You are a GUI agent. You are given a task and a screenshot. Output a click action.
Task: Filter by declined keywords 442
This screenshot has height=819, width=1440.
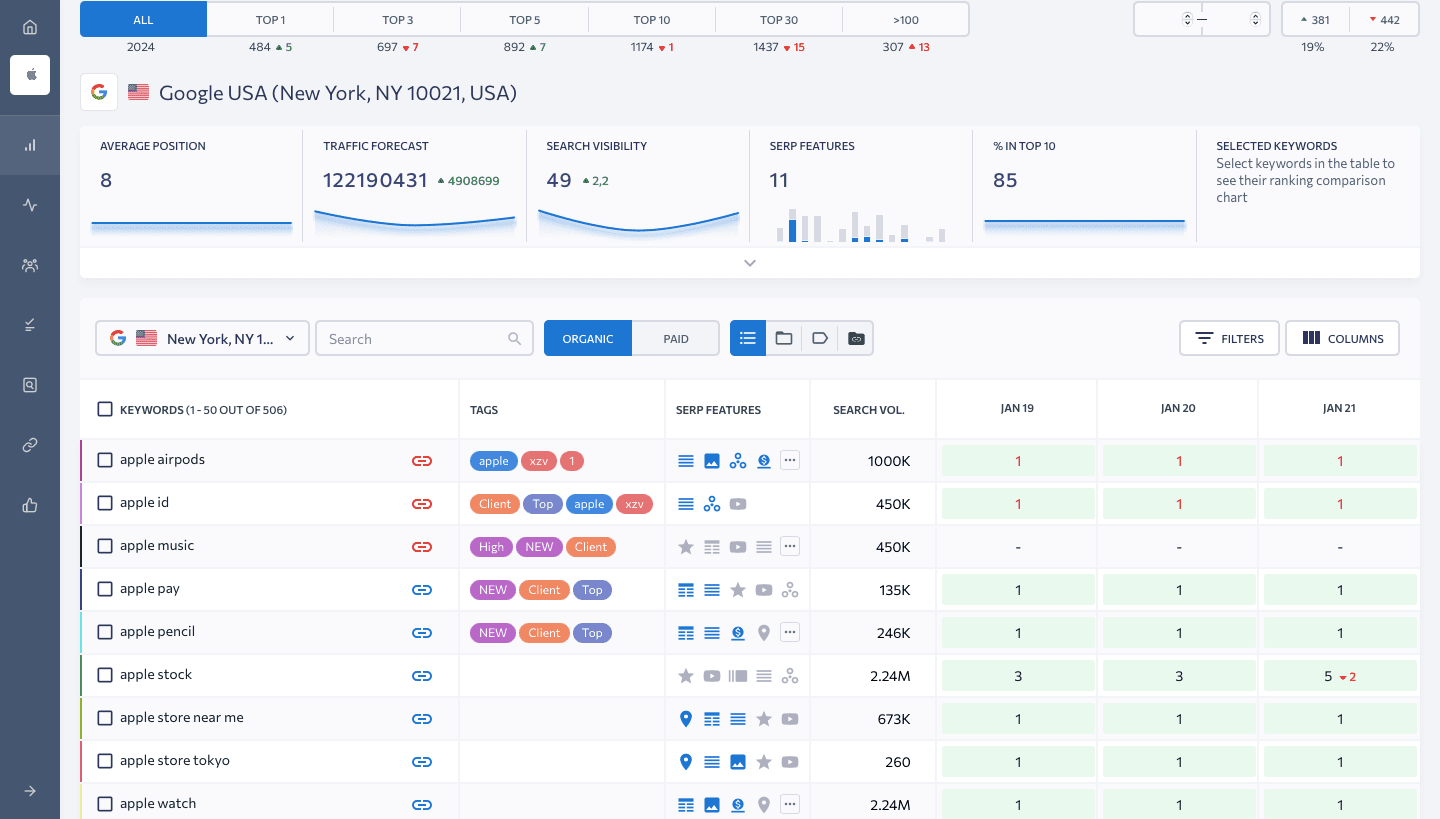tap(1384, 19)
